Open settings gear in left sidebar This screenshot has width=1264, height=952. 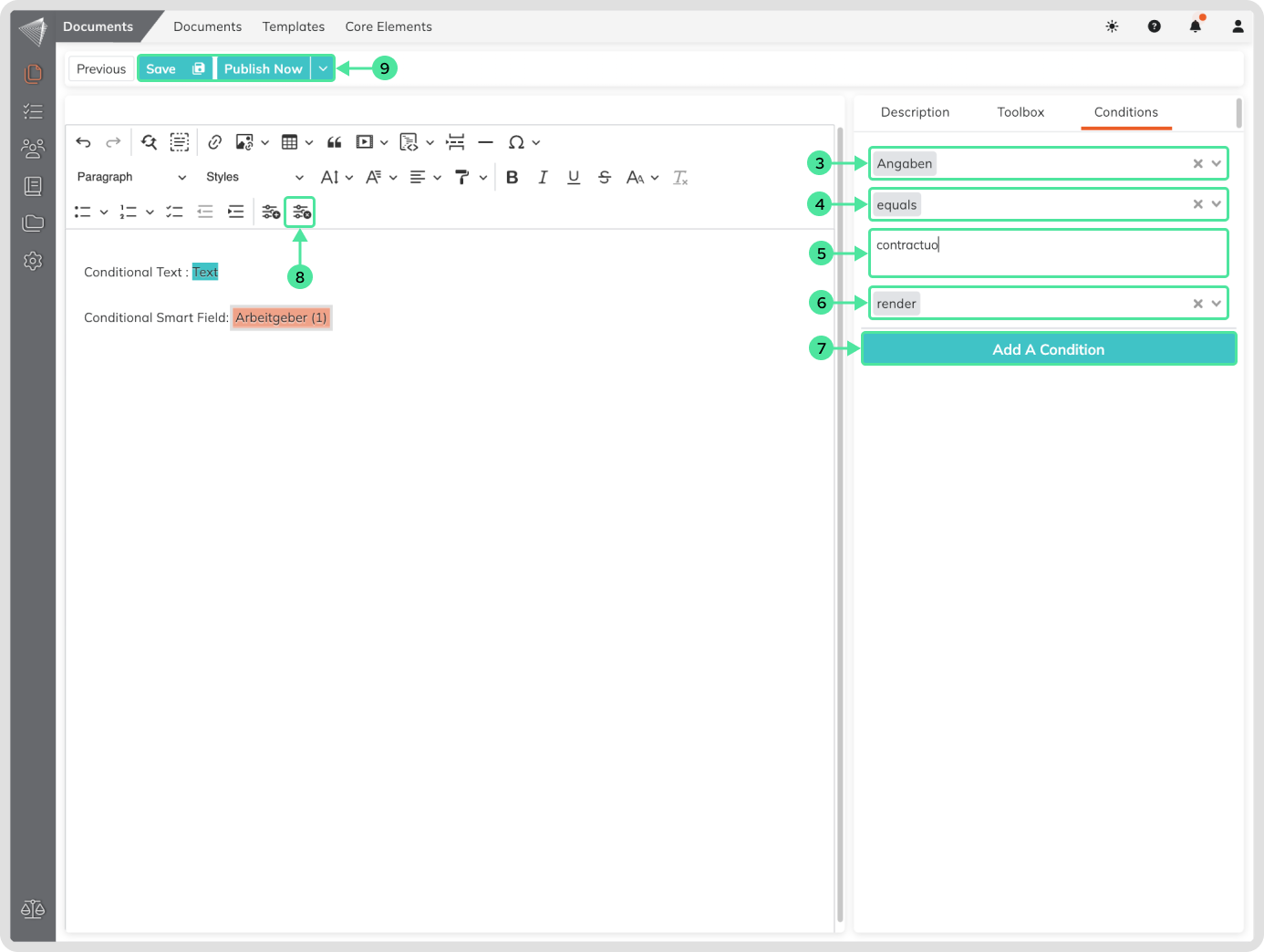coord(33,261)
